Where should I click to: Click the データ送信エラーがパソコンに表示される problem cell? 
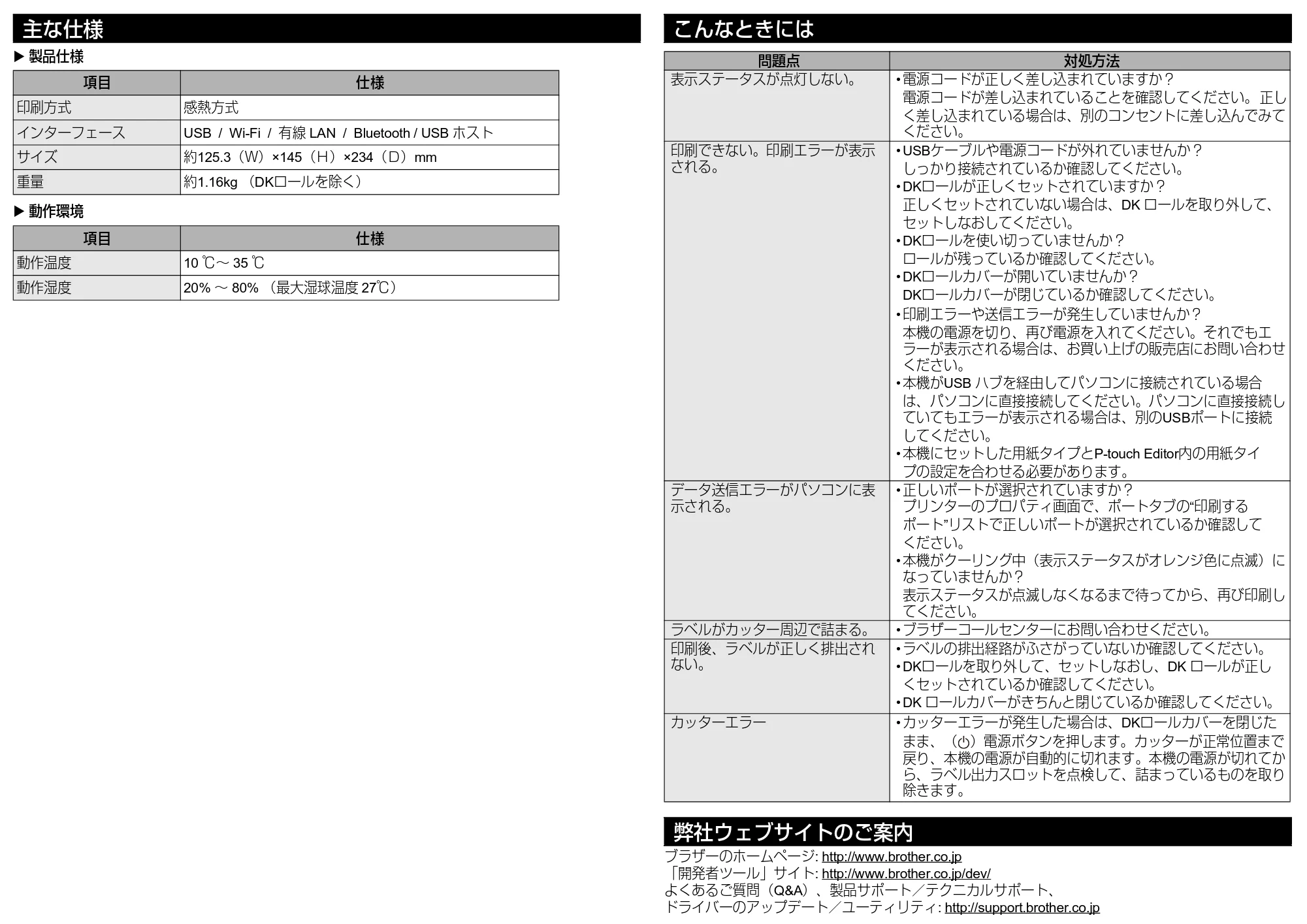777,550
